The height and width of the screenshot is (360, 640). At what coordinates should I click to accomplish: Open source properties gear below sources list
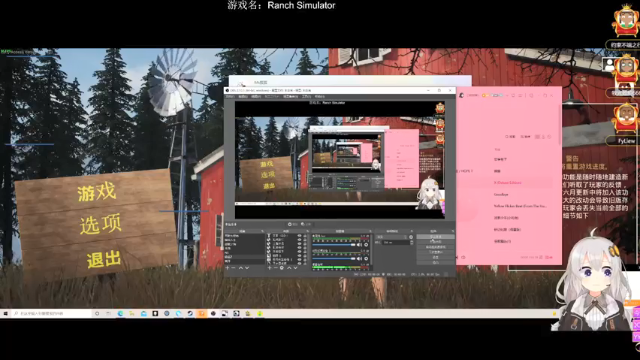click(282, 268)
